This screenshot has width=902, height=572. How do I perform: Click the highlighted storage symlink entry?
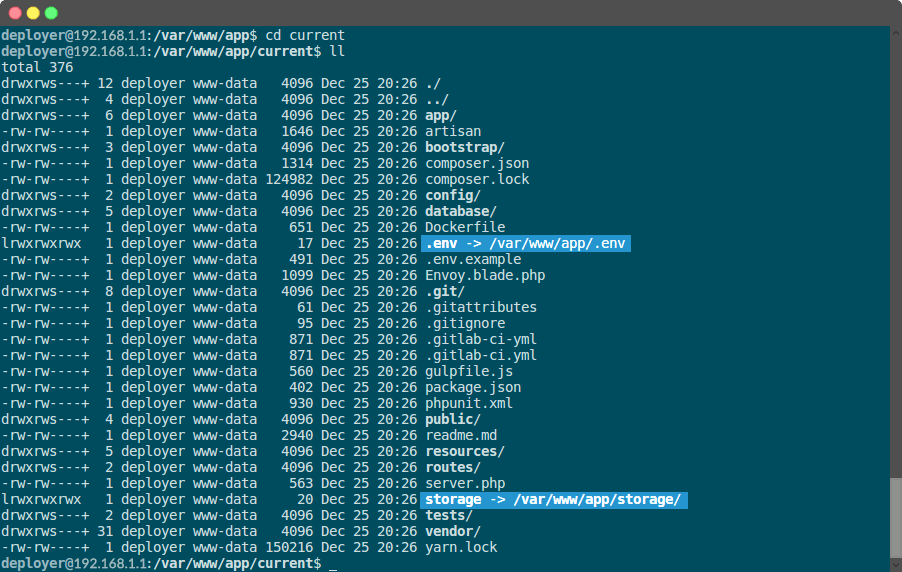(554, 499)
